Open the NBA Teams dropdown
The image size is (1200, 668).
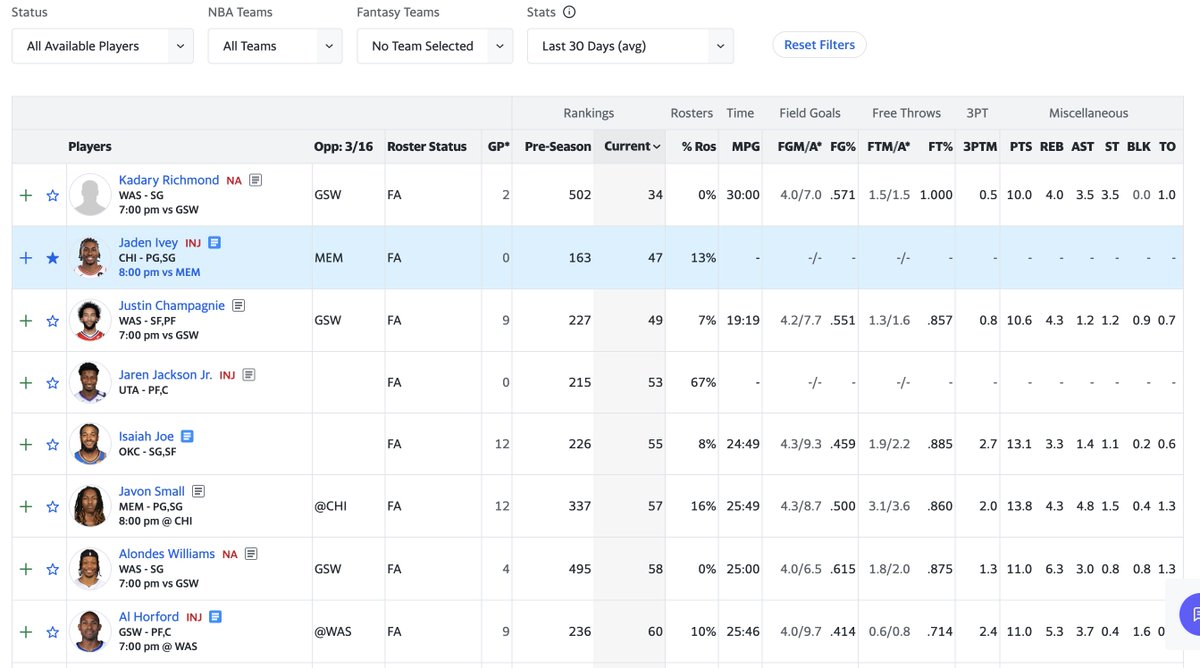(x=275, y=46)
